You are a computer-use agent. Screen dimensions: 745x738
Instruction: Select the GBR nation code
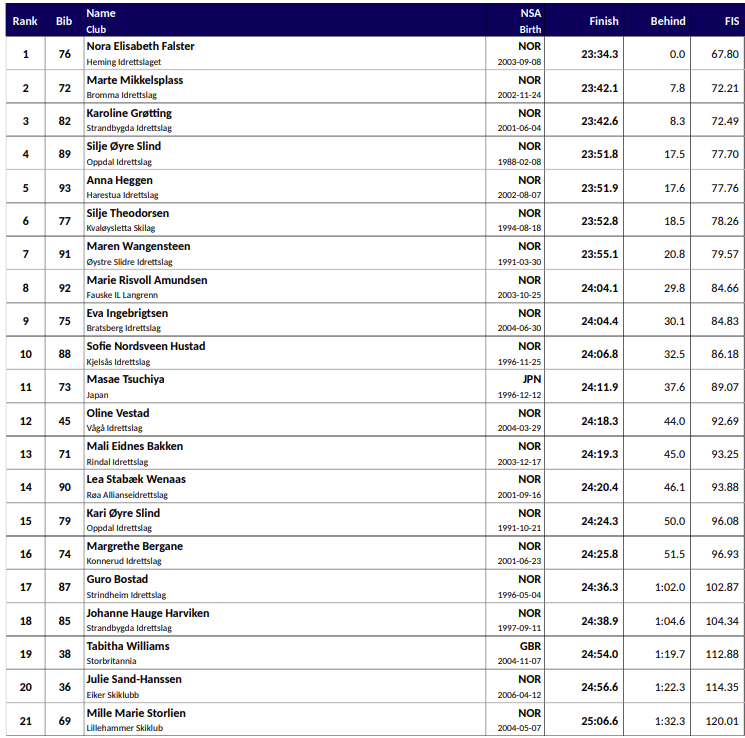pos(530,646)
